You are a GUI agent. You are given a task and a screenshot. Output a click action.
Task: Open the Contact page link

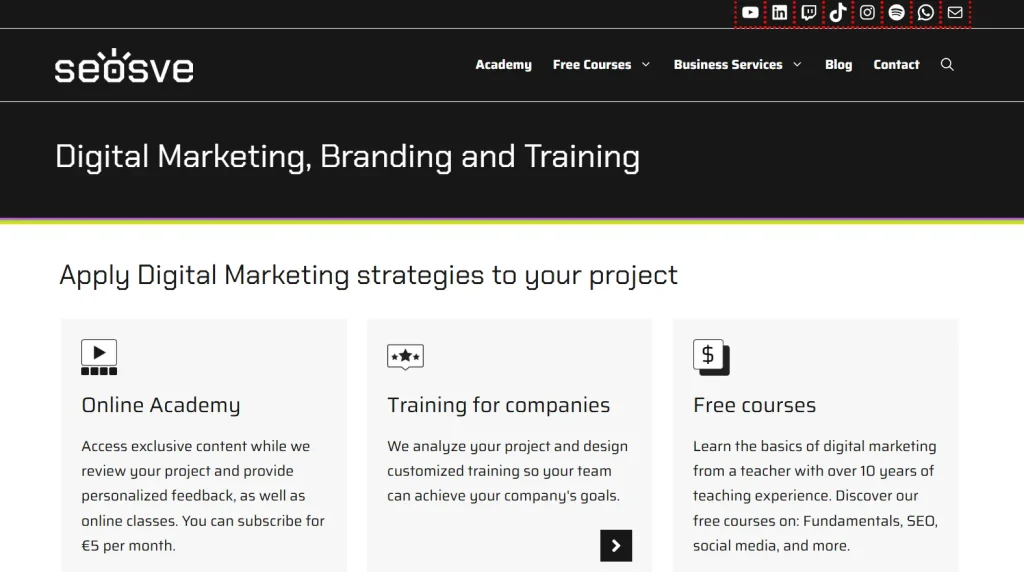pos(896,65)
